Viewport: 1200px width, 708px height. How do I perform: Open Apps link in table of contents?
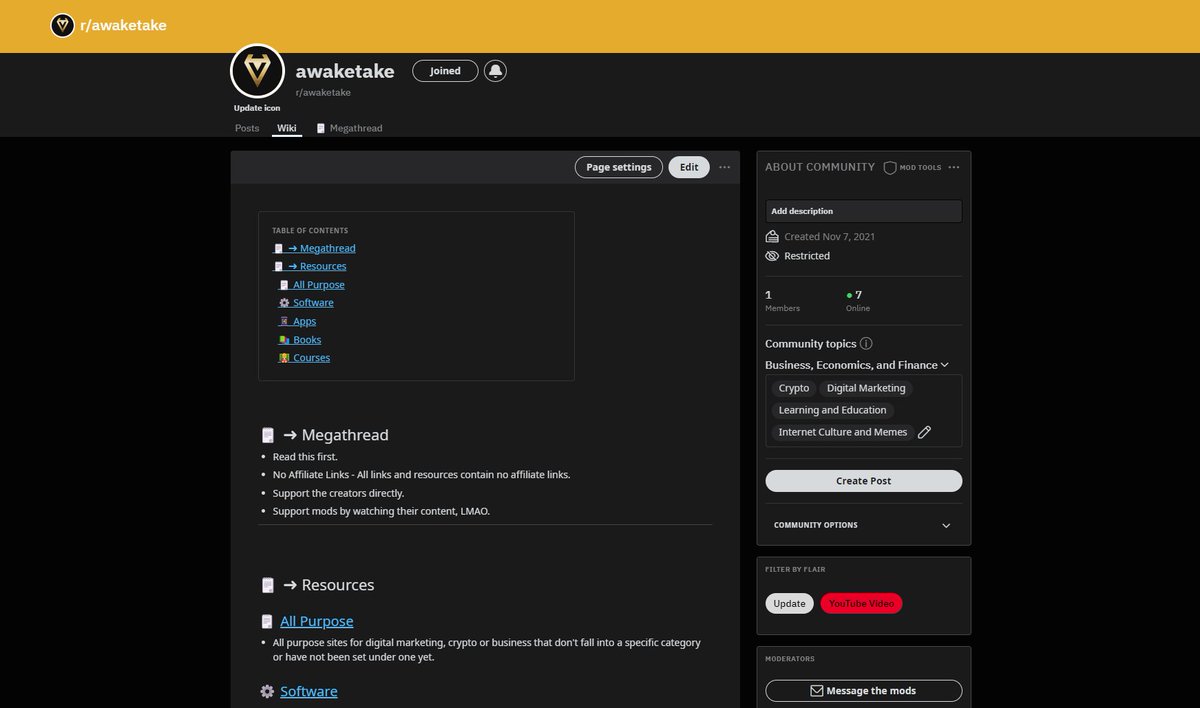click(297, 321)
